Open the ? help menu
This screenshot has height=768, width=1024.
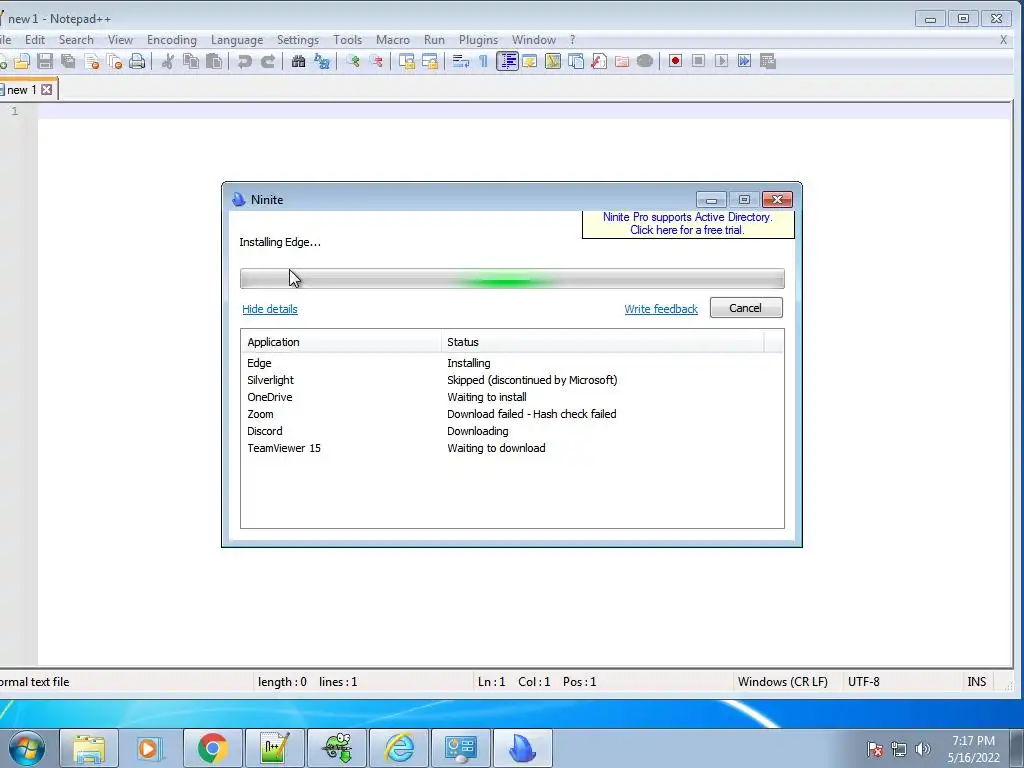point(573,40)
